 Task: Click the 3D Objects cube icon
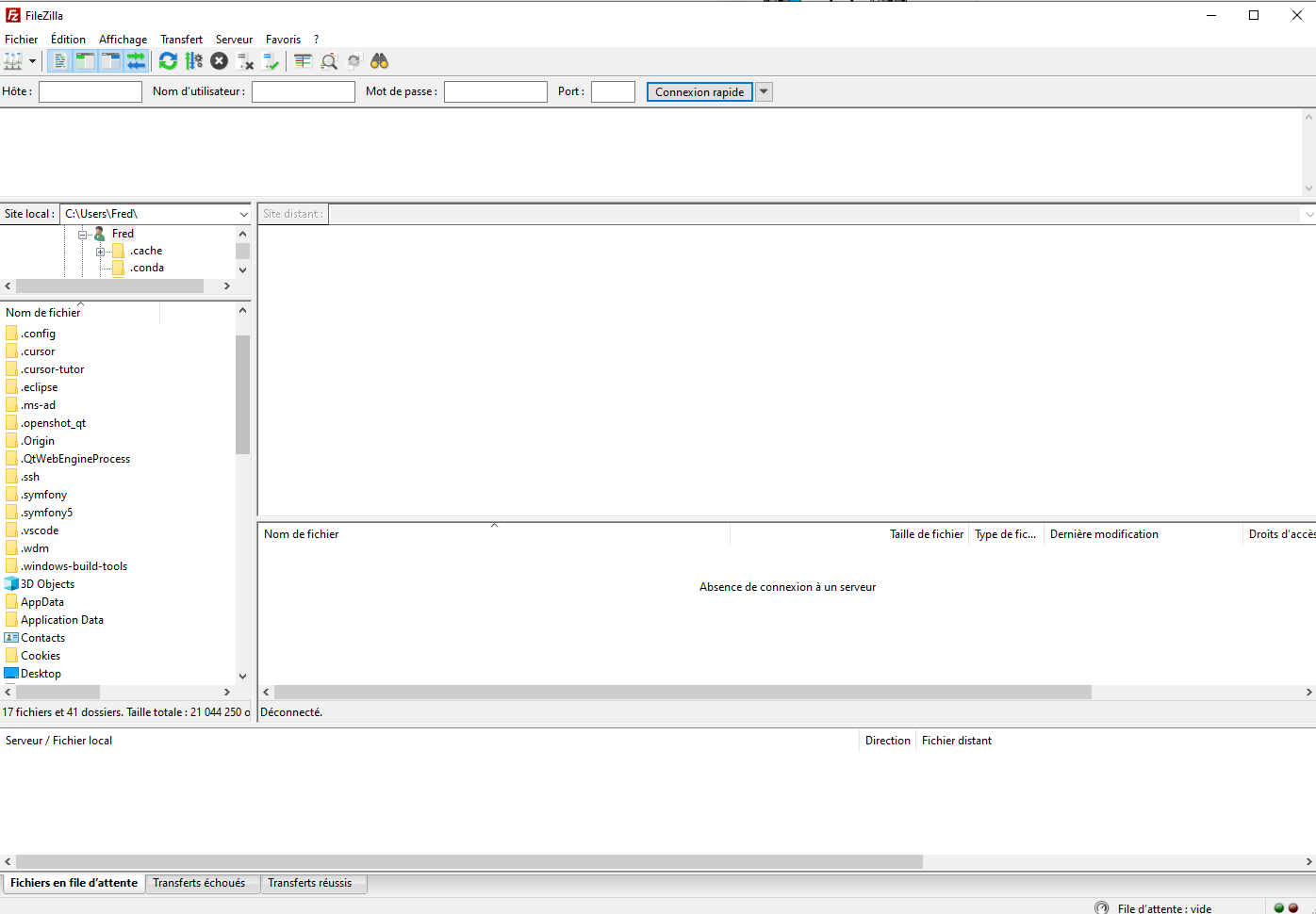[11, 584]
